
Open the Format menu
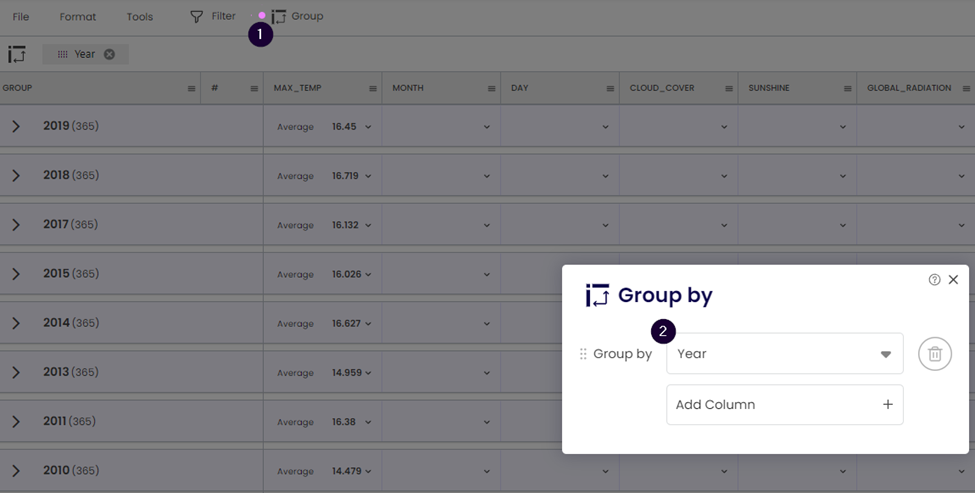78,17
